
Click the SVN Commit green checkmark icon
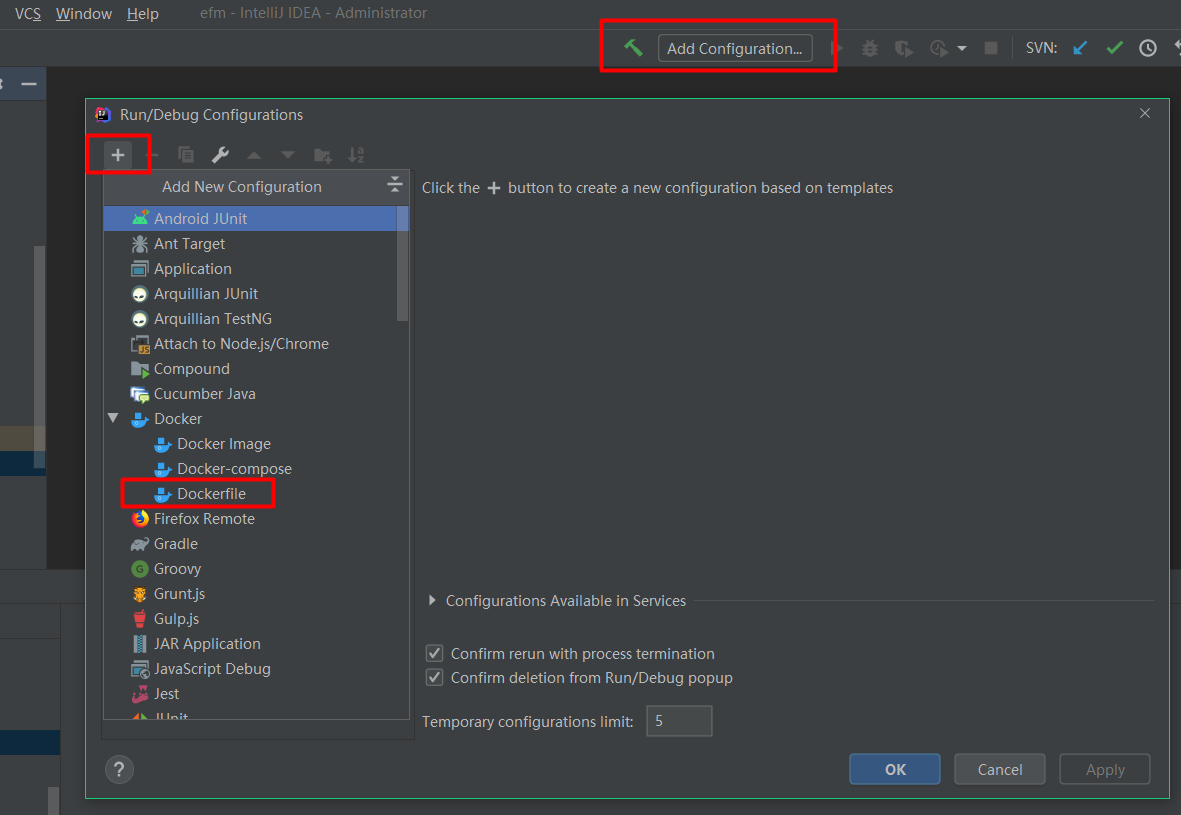point(1115,48)
